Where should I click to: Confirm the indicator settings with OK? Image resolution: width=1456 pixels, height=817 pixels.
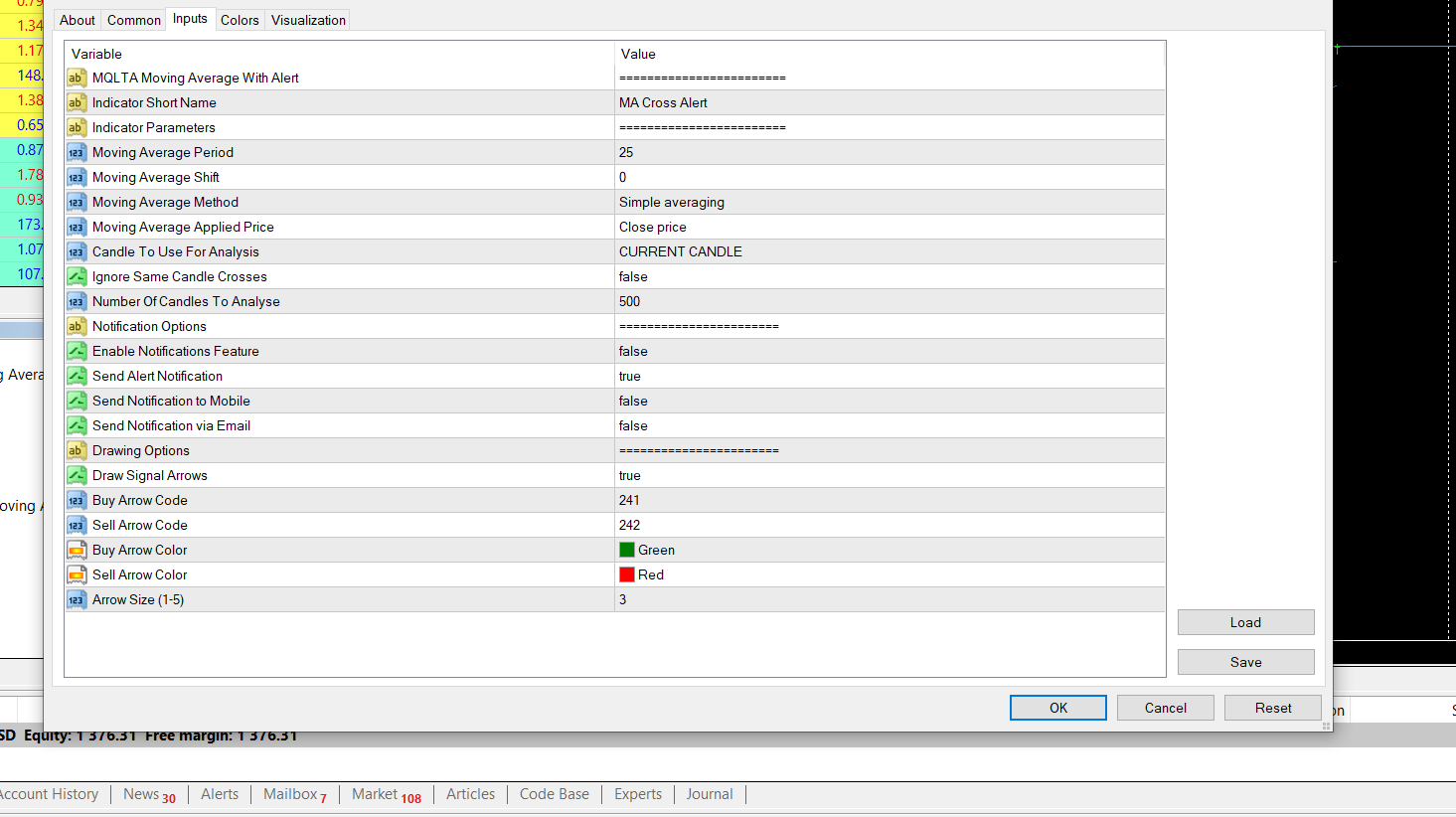point(1057,707)
